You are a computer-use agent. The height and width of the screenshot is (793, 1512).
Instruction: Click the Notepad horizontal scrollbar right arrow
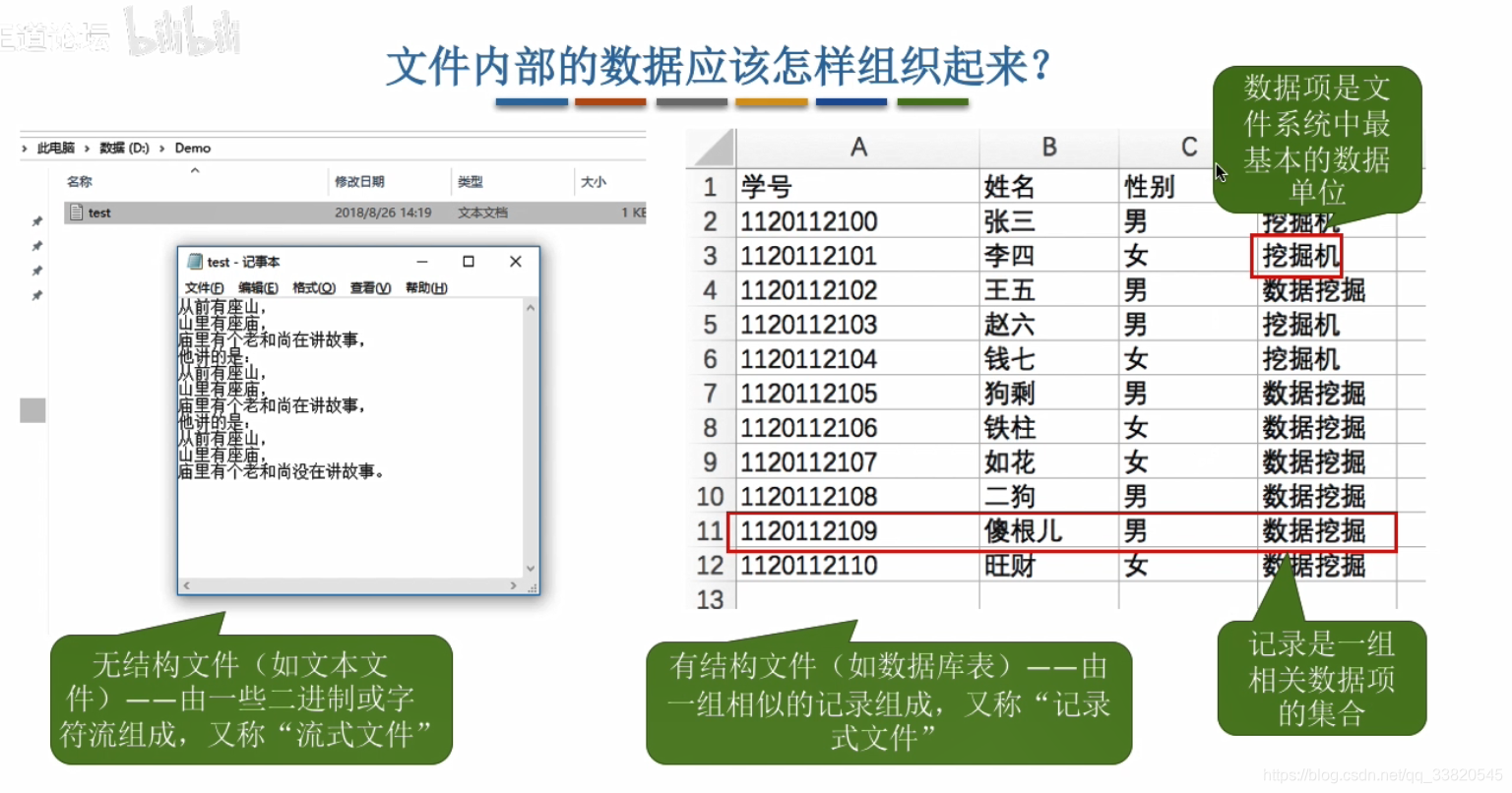tap(513, 585)
